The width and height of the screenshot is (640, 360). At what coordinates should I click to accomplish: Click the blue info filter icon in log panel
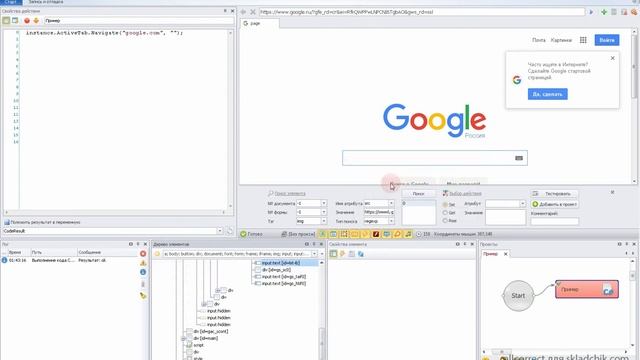tap(143, 272)
